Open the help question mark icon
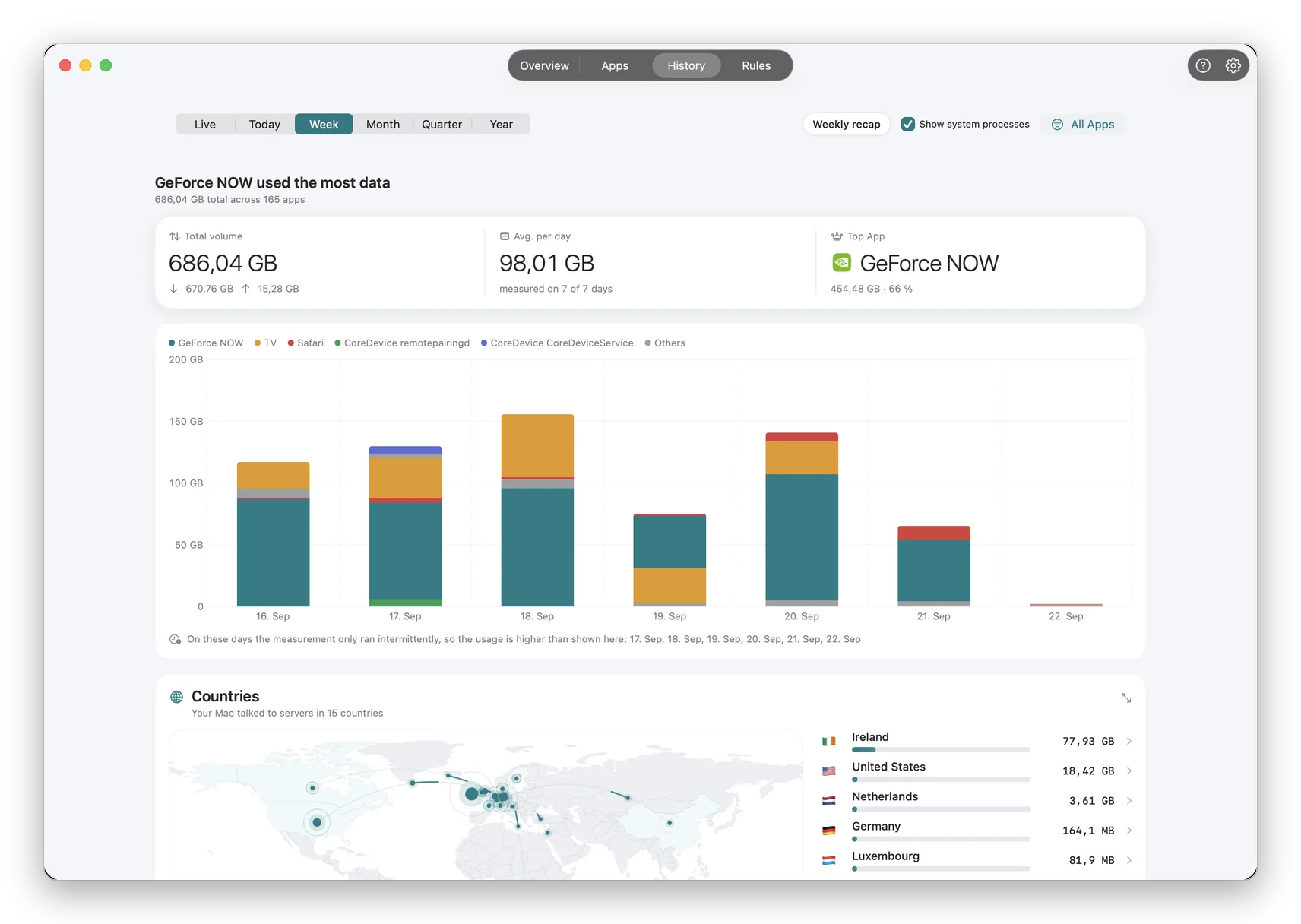Image resolution: width=1301 pixels, height=924 pixels. point(1203,65)
